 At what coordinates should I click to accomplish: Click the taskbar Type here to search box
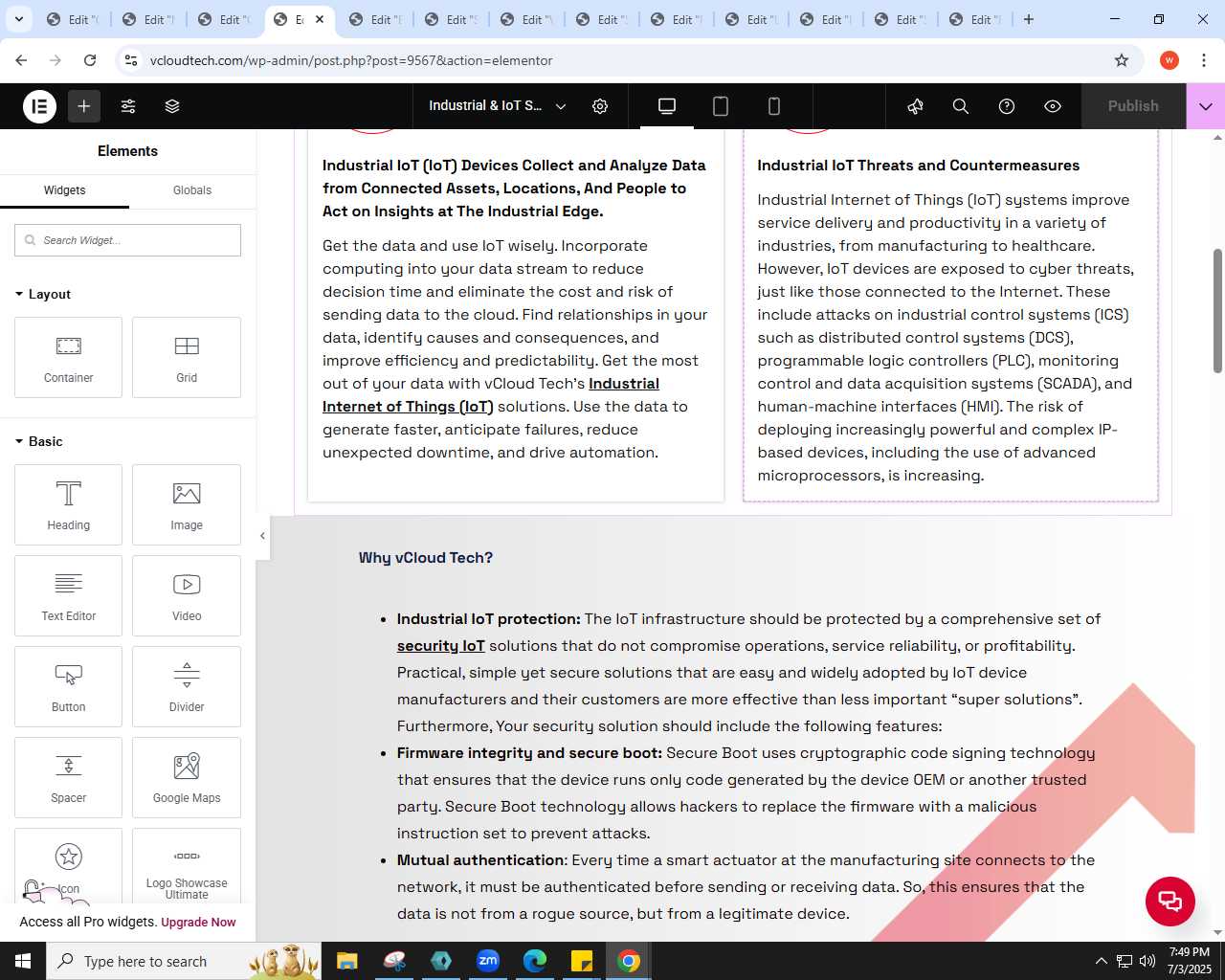click(182, 961)
